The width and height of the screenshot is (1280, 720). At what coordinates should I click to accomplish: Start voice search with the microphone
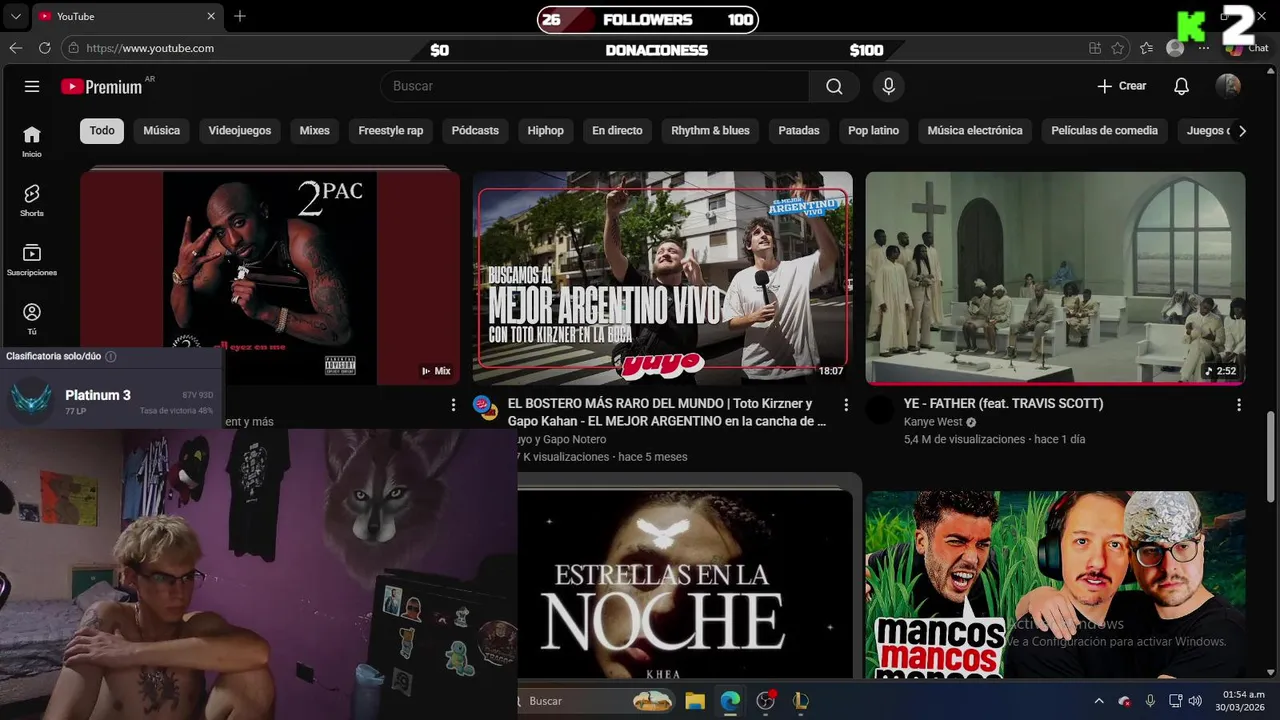[888, 86]
